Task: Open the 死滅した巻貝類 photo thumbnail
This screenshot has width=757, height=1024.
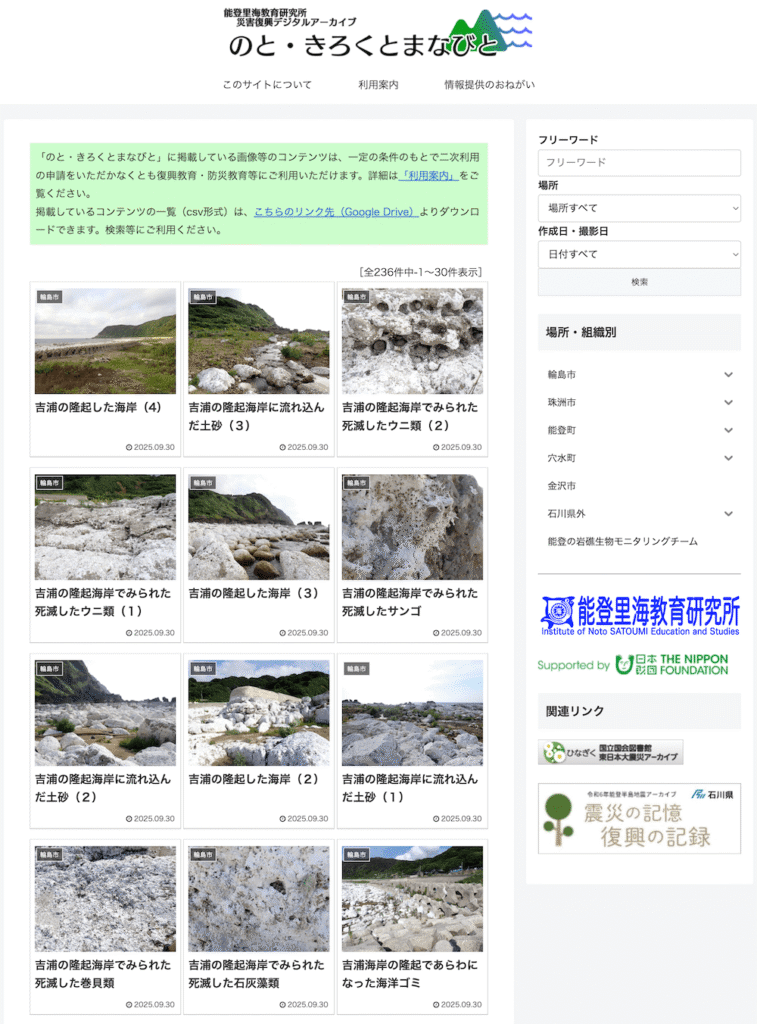Action: (x=105, y=898)
